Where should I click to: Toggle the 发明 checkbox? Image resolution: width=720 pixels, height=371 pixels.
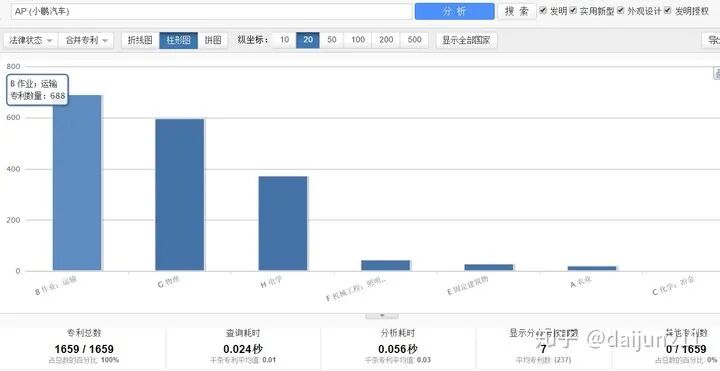point(543,10)
